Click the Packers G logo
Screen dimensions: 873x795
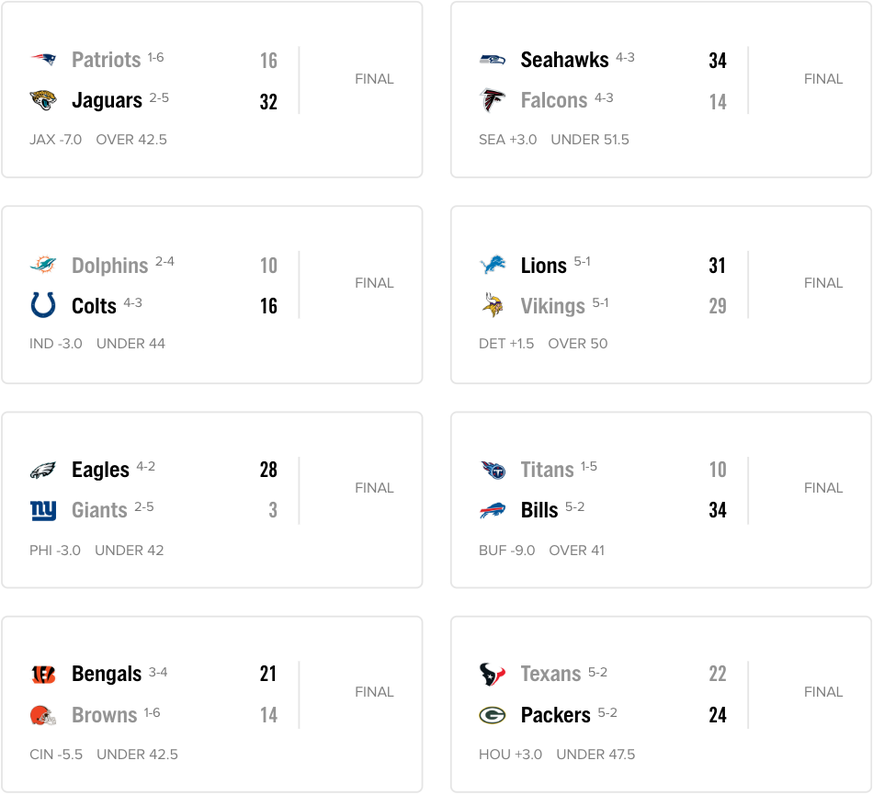point(492,715)
